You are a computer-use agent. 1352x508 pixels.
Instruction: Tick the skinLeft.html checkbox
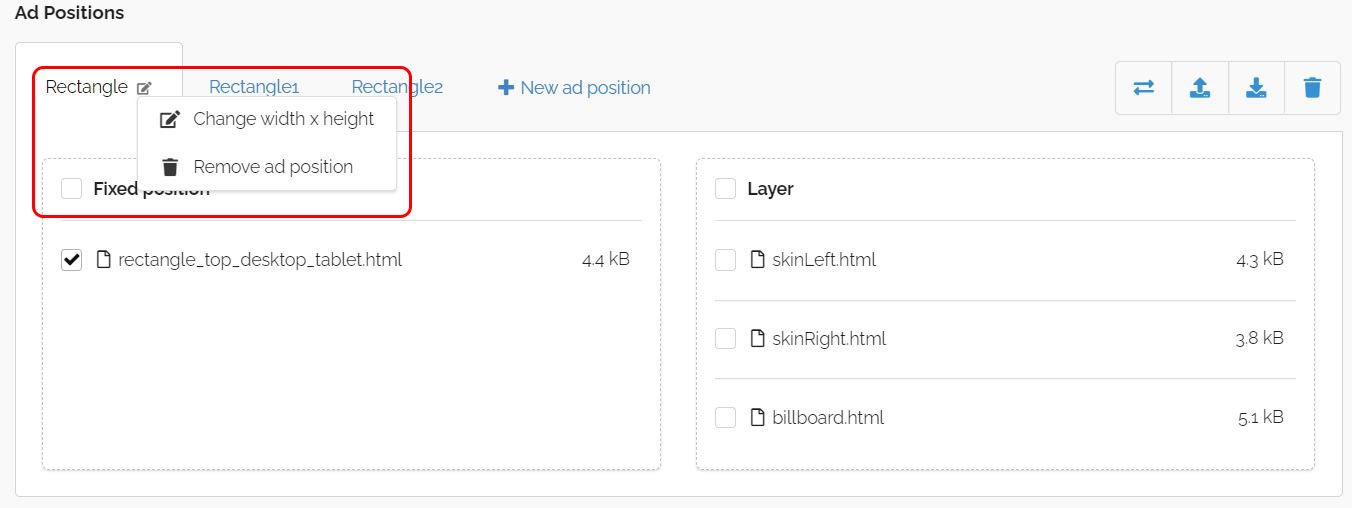click(726, 260)
